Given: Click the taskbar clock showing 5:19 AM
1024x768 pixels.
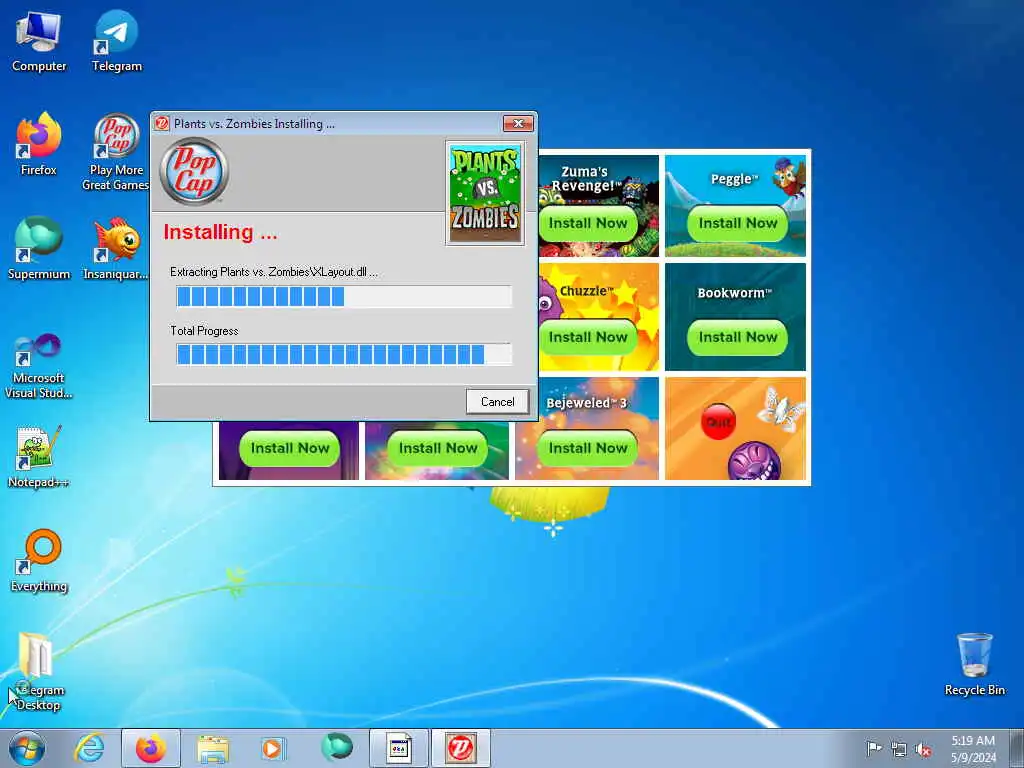Looking at the screenshot, I should click(x=973, y=749).
